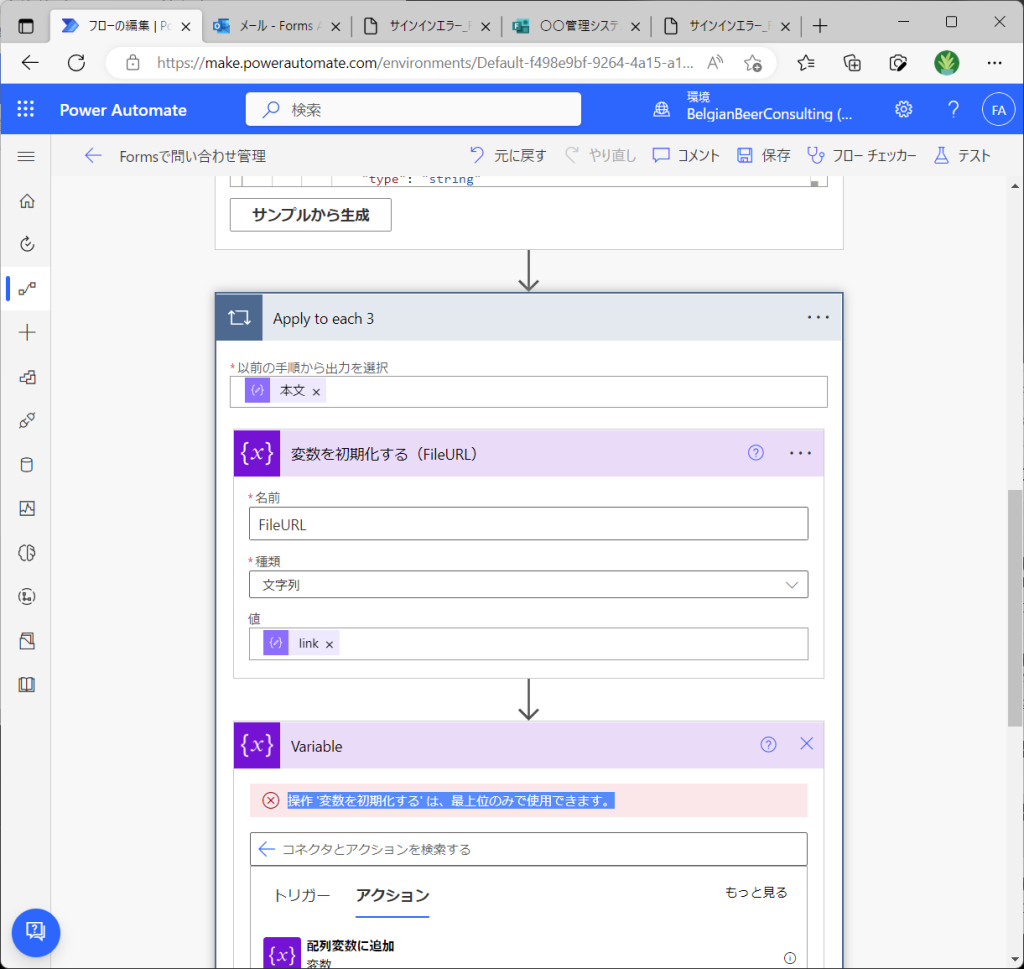The height and width of the screenshot is (969, 1024).
Task: Click the browser address bar URL
Action: click(x=424, y=63)
